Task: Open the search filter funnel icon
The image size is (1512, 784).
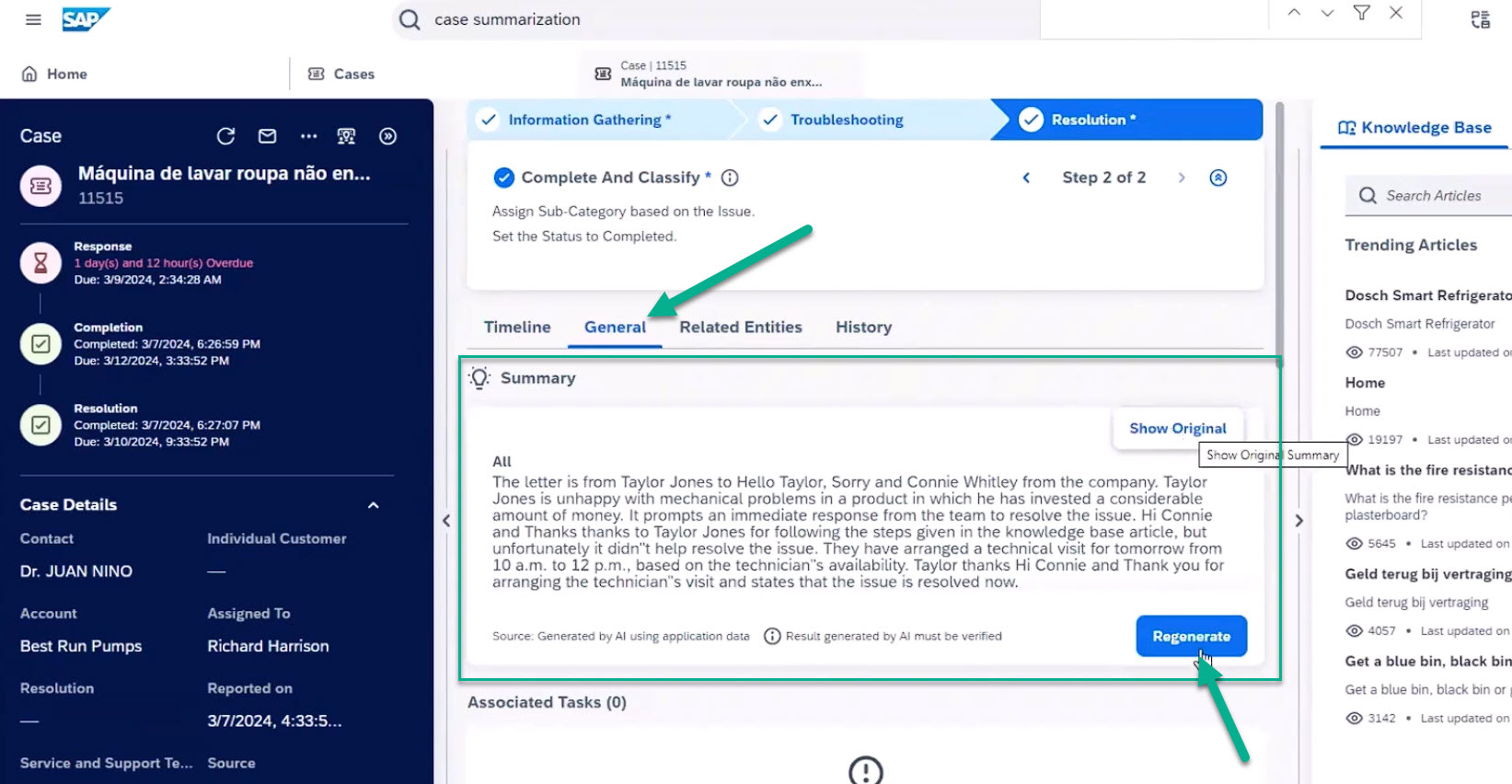Action: coord(1362,13)
